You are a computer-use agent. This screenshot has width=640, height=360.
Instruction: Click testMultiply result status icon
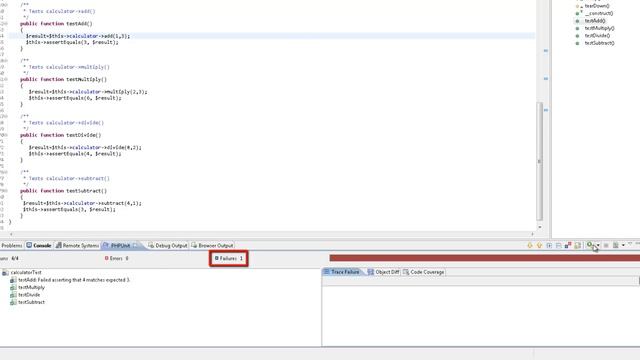(13, 287)
